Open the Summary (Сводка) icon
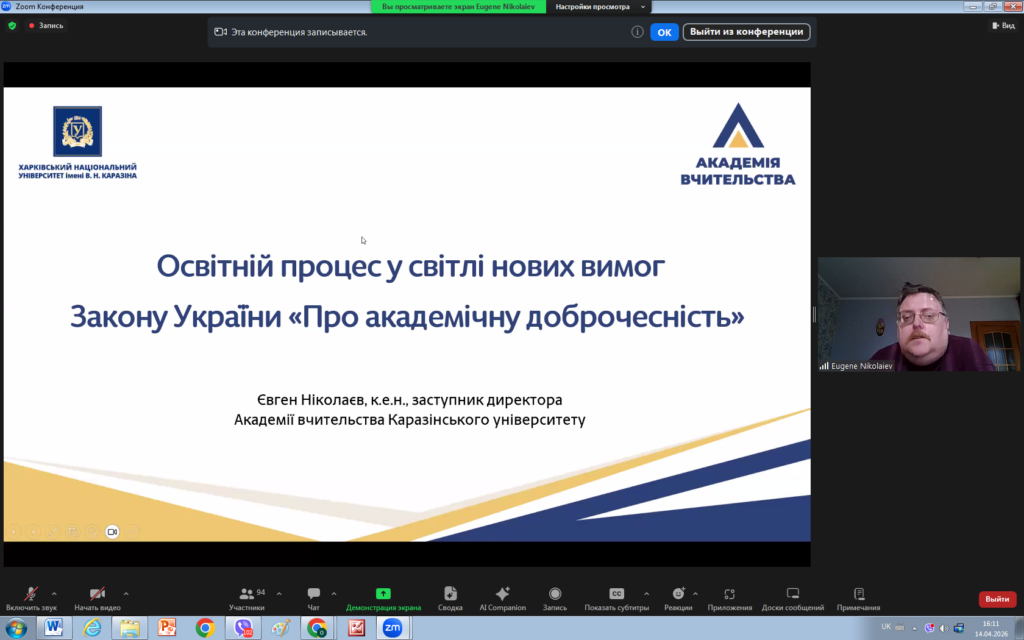Viewport: 1024px width, 640px height. tap(450, 594)
